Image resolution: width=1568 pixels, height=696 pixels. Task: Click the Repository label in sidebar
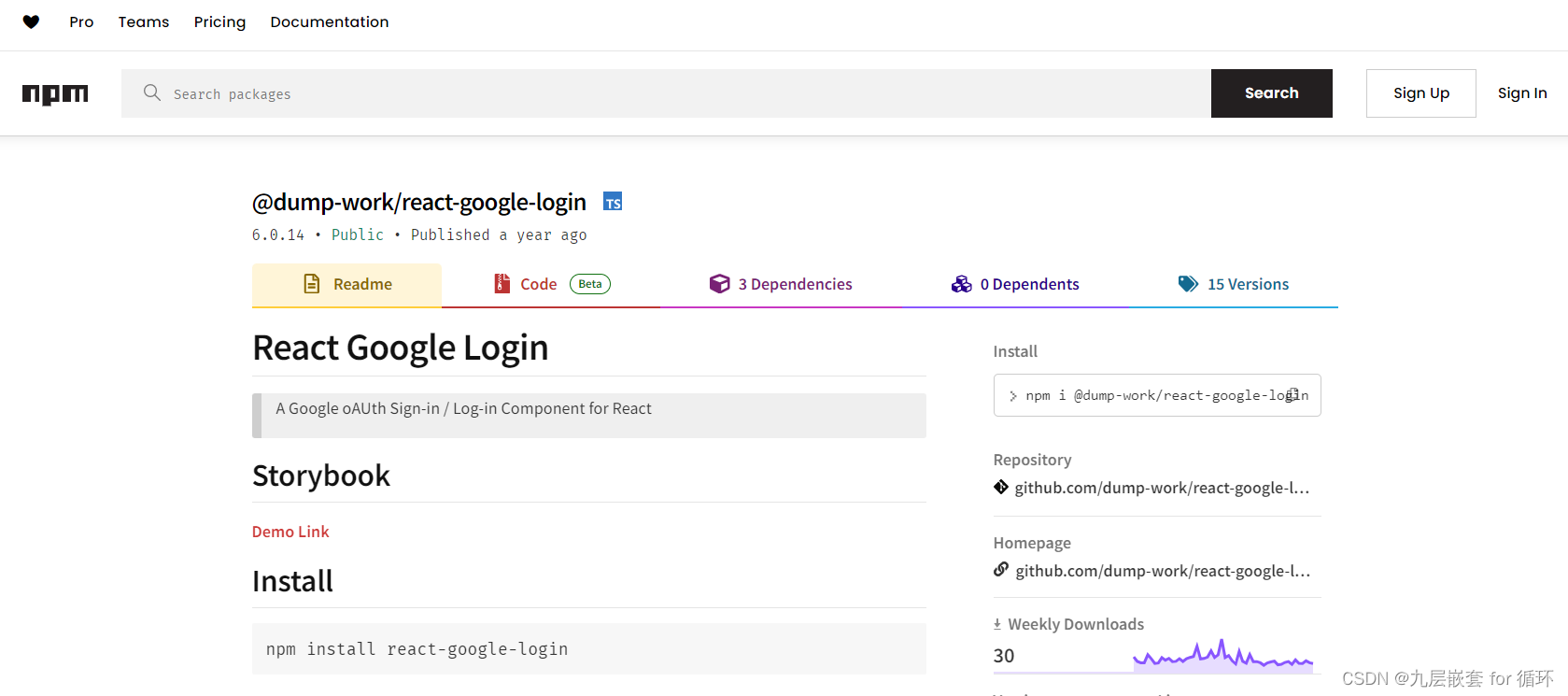point(1032,460)
